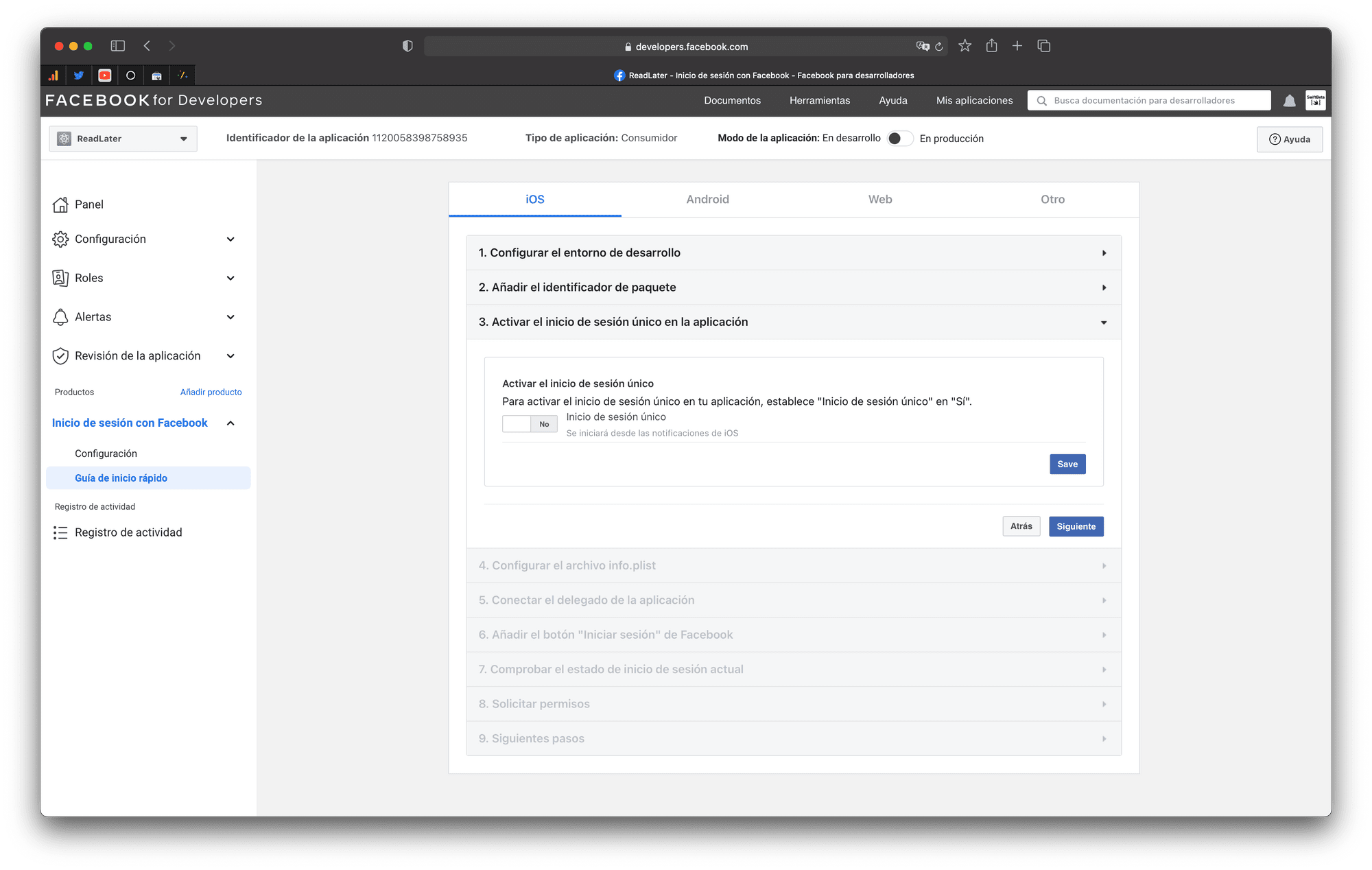Collapse step 3 Activar el inicio de sesión

tap(794, 322)
